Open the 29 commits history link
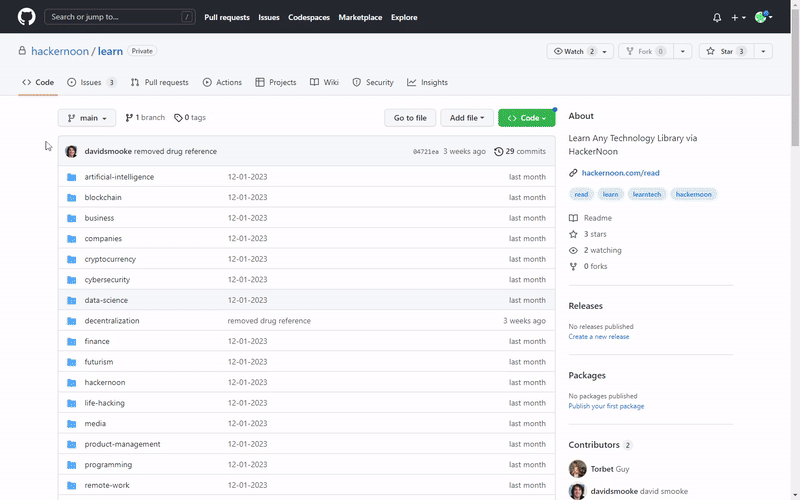The height and width of the screenshot is (500, 800). (x=520, y=152)
